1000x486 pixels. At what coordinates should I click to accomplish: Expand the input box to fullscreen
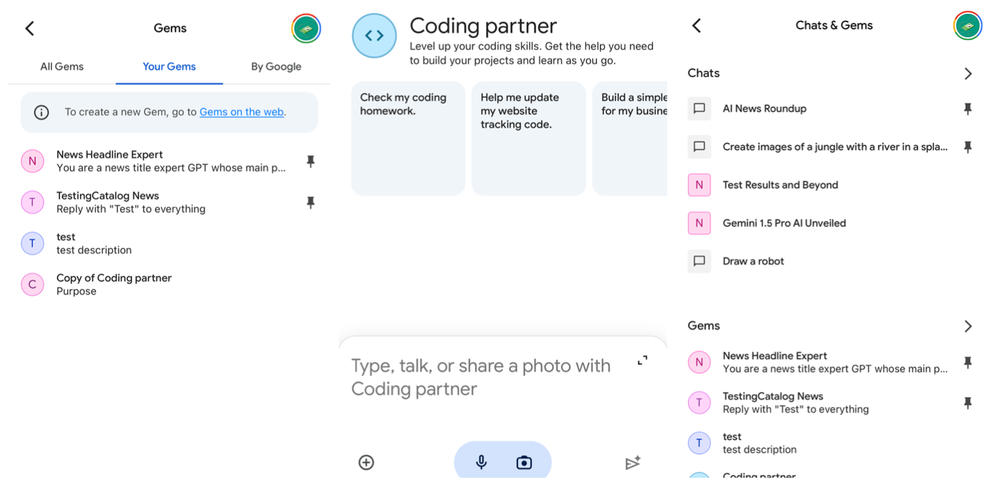642,360
